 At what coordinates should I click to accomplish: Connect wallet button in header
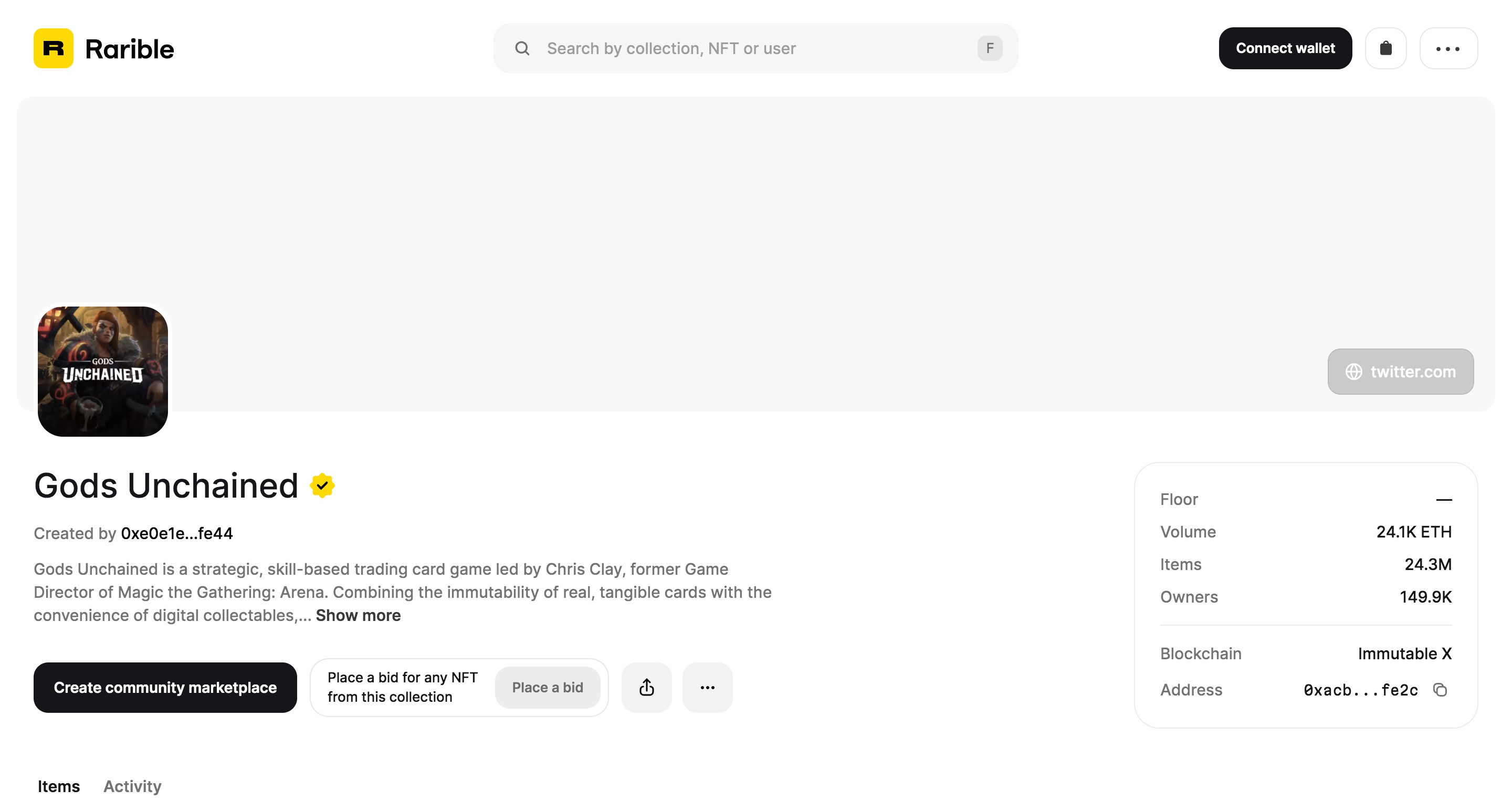pos(1285,48)
